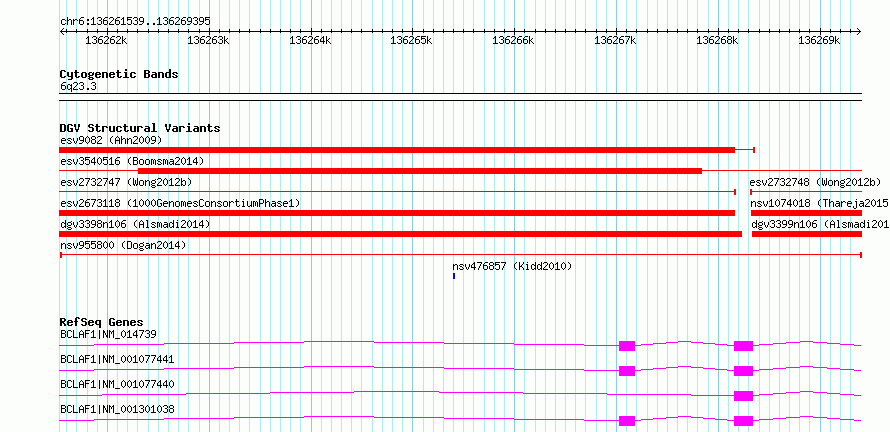
Task: Click the 136269k ruler tick label
Action: pos(819,41)
